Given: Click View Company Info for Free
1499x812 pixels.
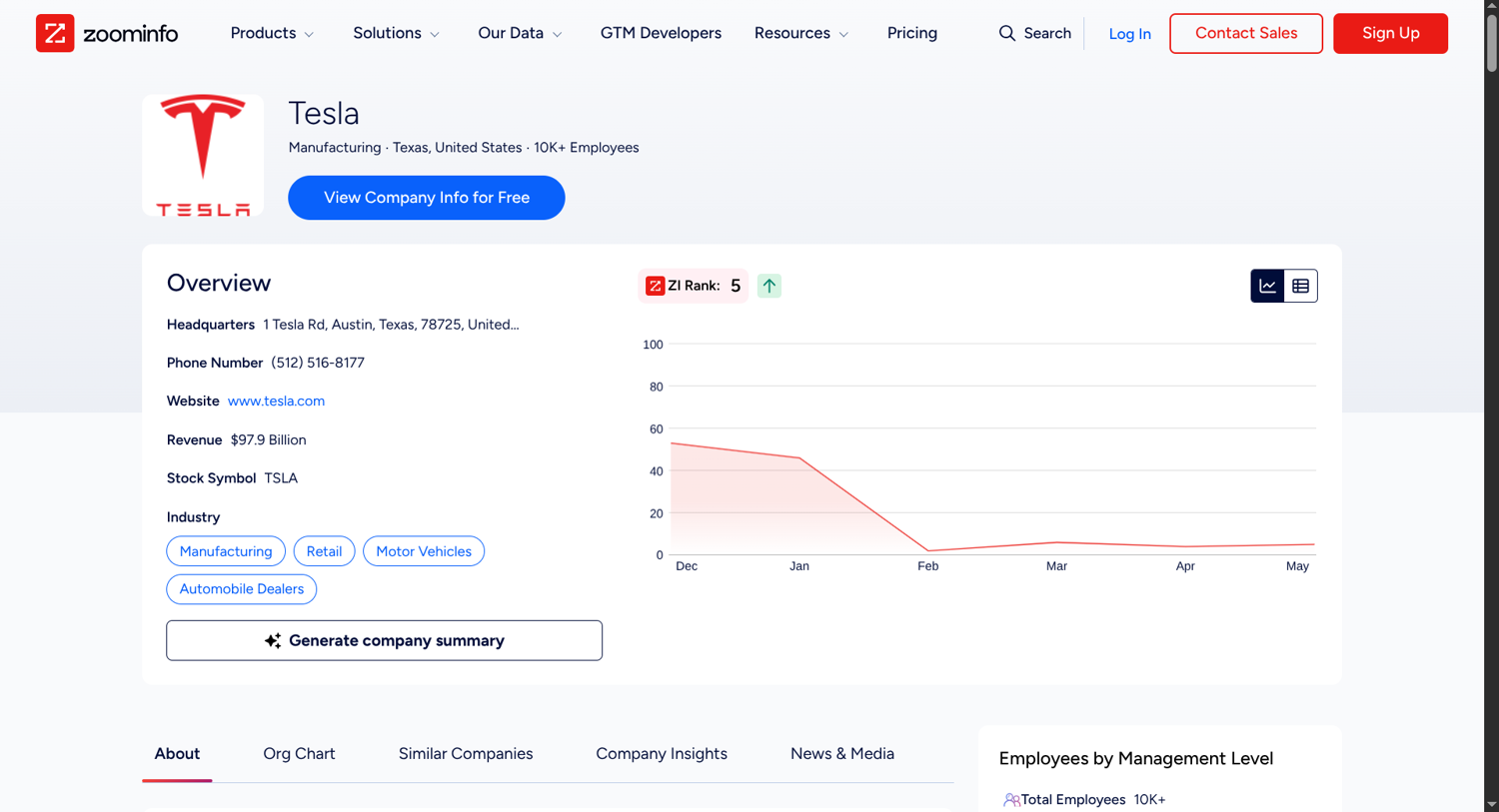Looking at the screenshot, I should (x=427, y=198).
